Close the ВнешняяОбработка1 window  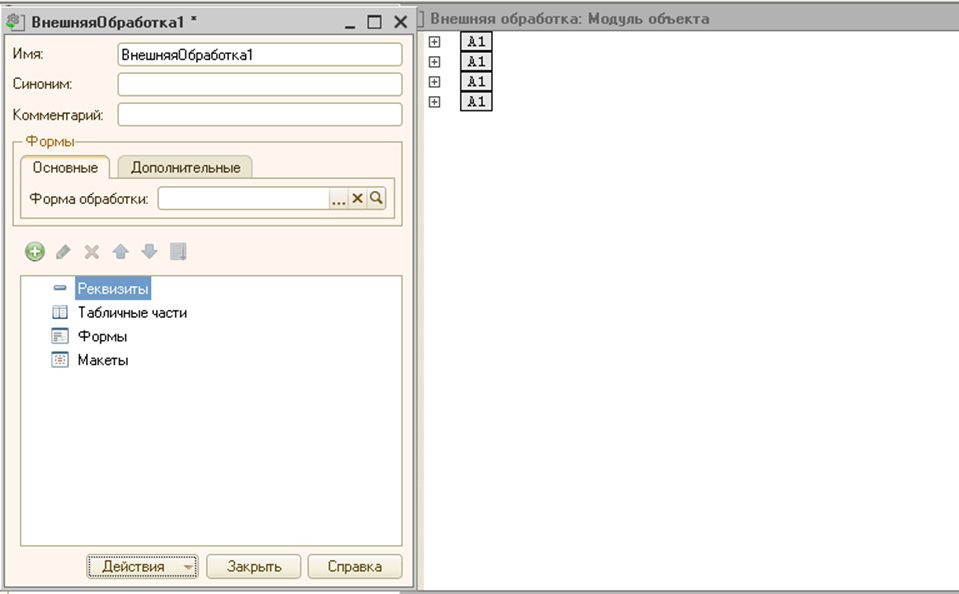click(x=401, y=23)
